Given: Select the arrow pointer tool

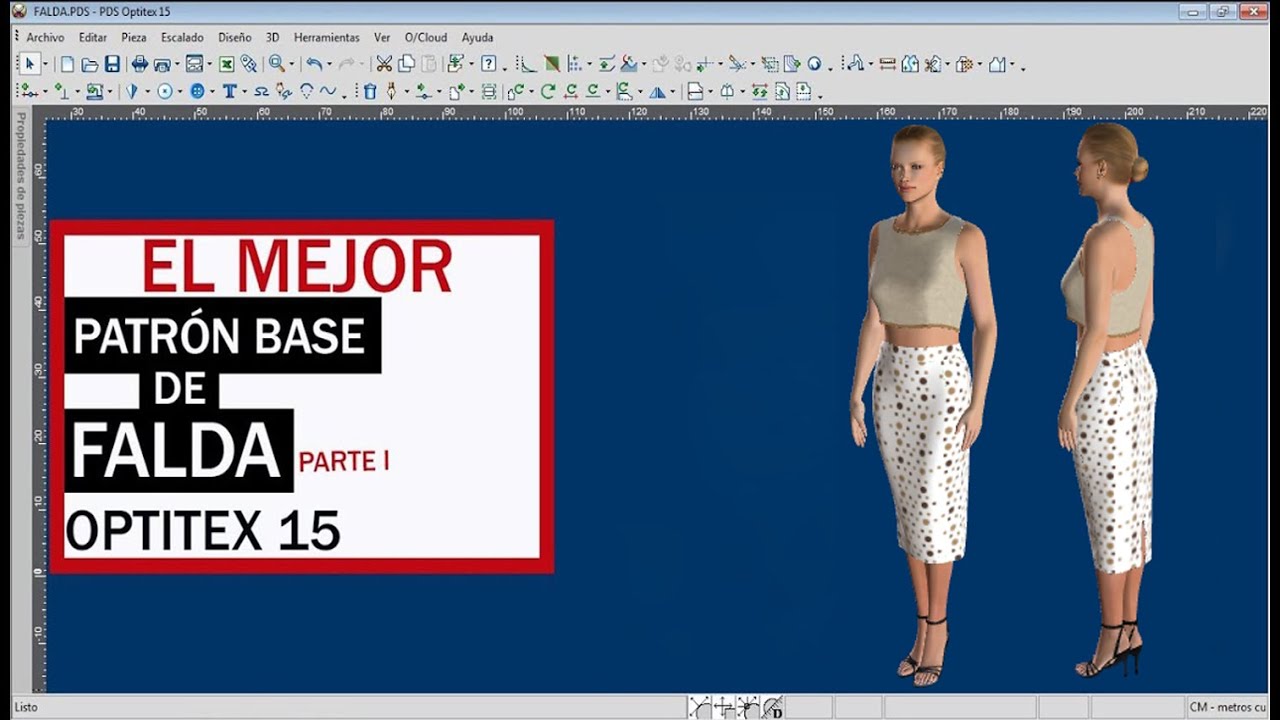Looking at the screenshot, I should point(30,64).
